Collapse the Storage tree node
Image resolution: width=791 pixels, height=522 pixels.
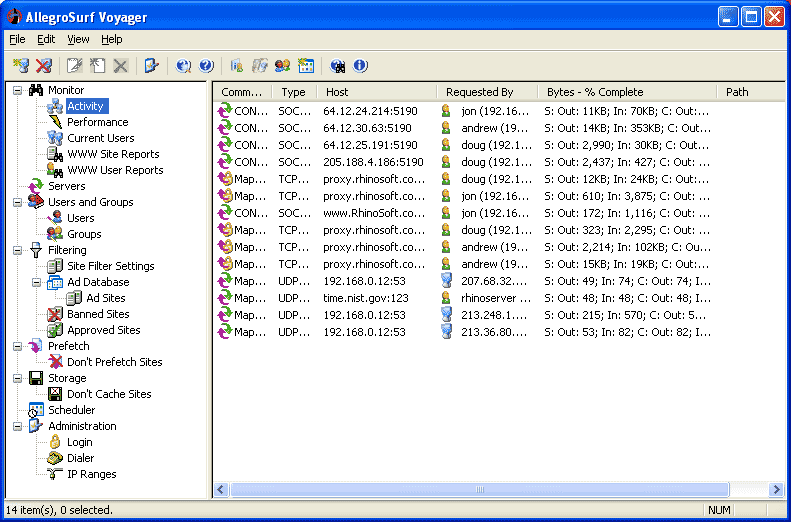[x=18, y=378]
